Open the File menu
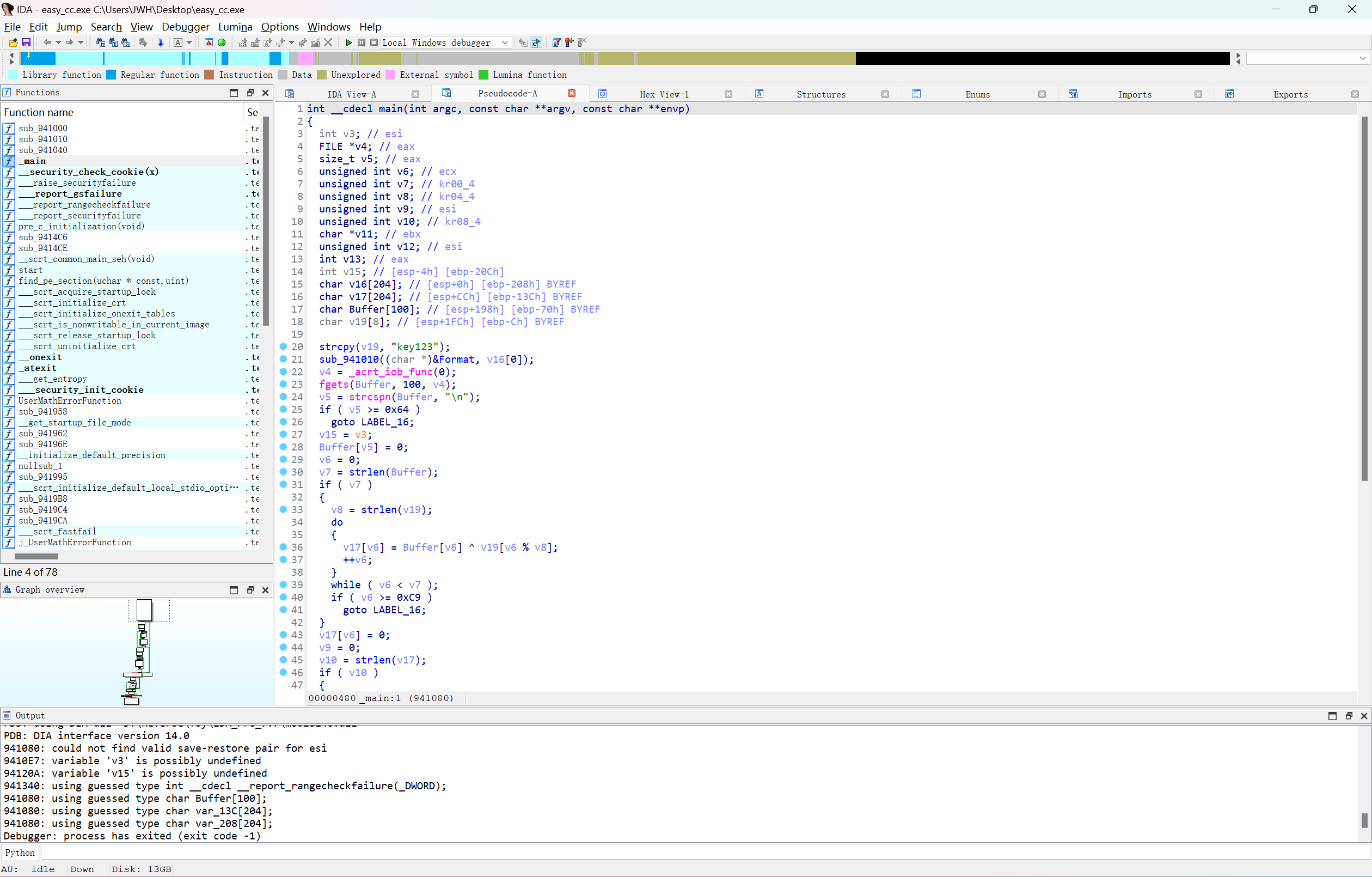The height and width of the screenshot is (877, 1372). [x=12, y=27]
